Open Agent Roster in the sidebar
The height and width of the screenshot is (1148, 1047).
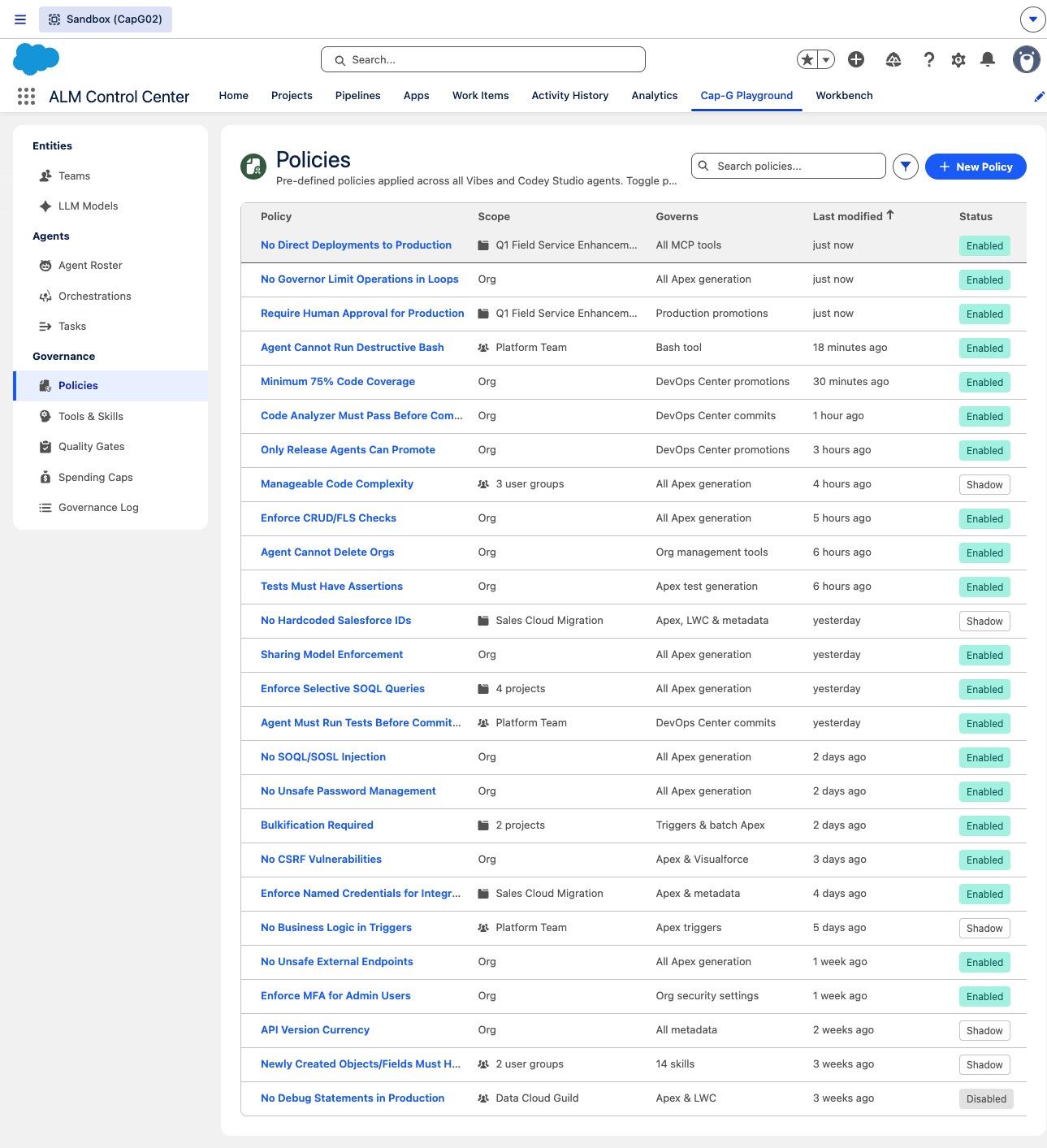tap(110, 266)
